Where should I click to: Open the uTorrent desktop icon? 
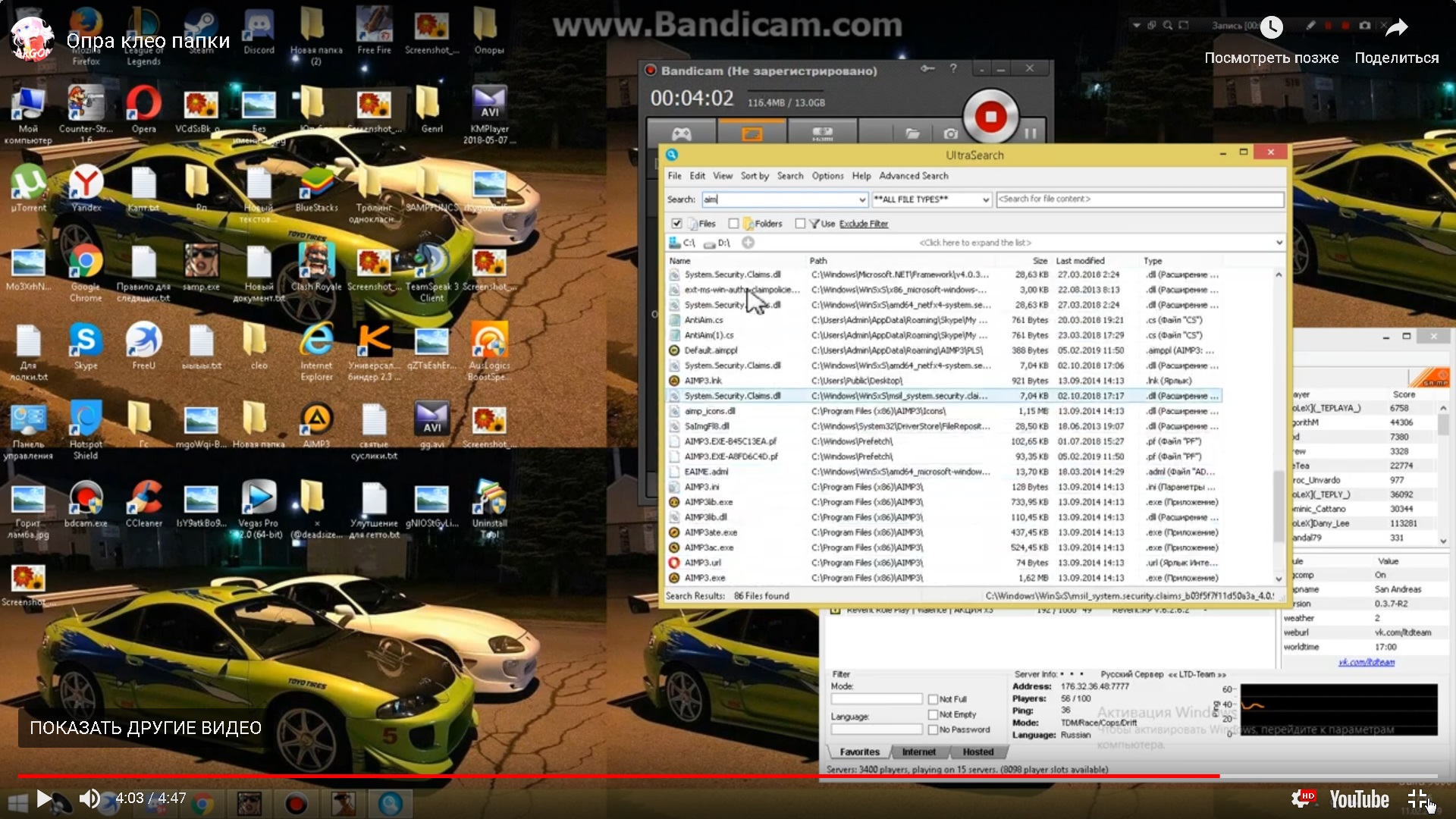[28, 189]
